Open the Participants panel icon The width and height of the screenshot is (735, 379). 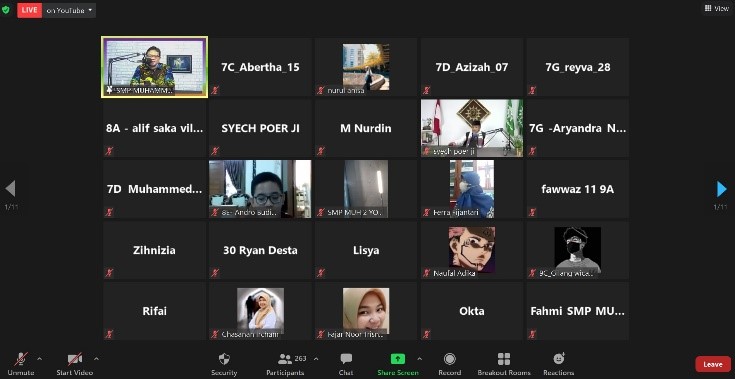pyautogui.click(x=285, y=359)
